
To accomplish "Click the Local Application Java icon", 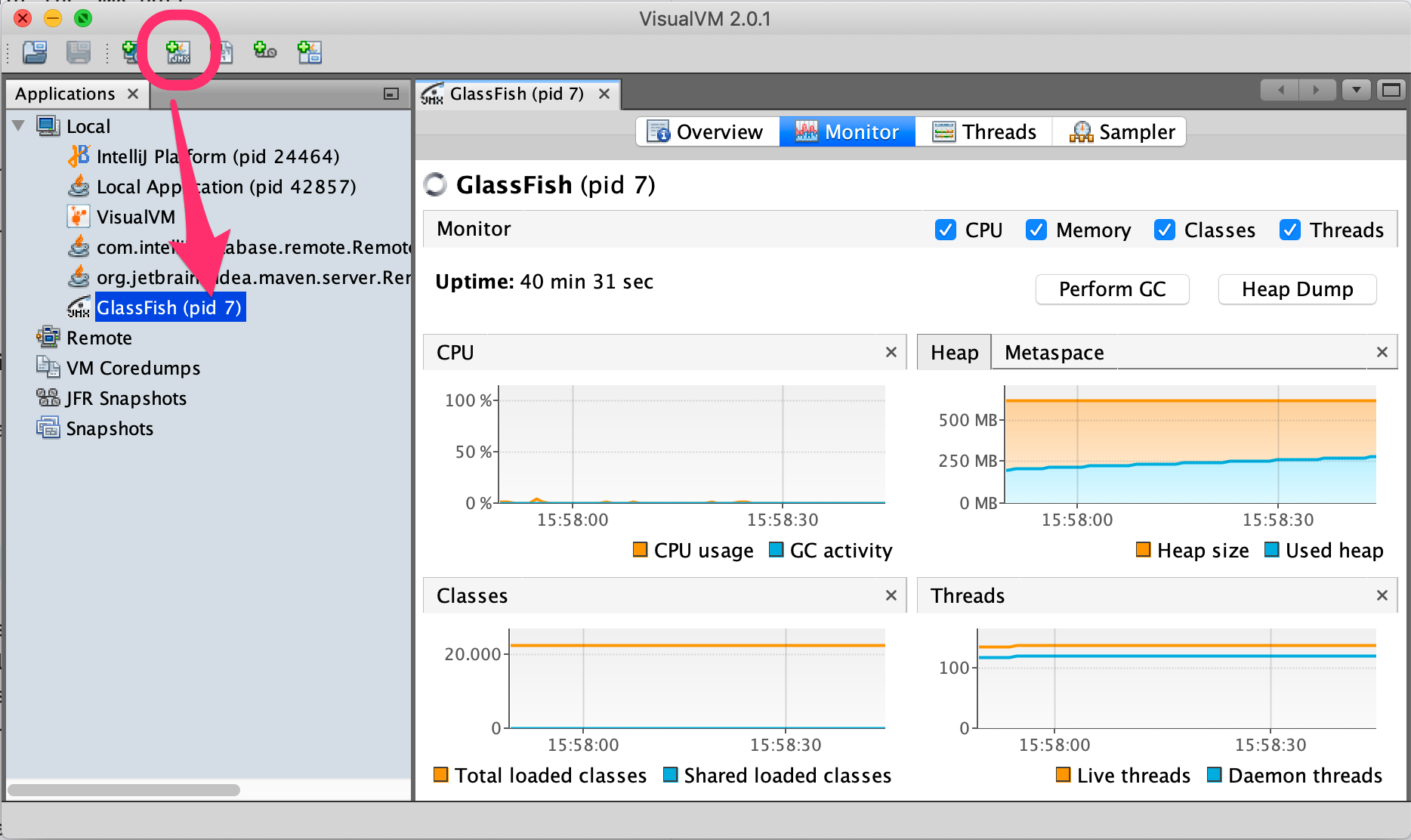I will (x=79, y=187).
